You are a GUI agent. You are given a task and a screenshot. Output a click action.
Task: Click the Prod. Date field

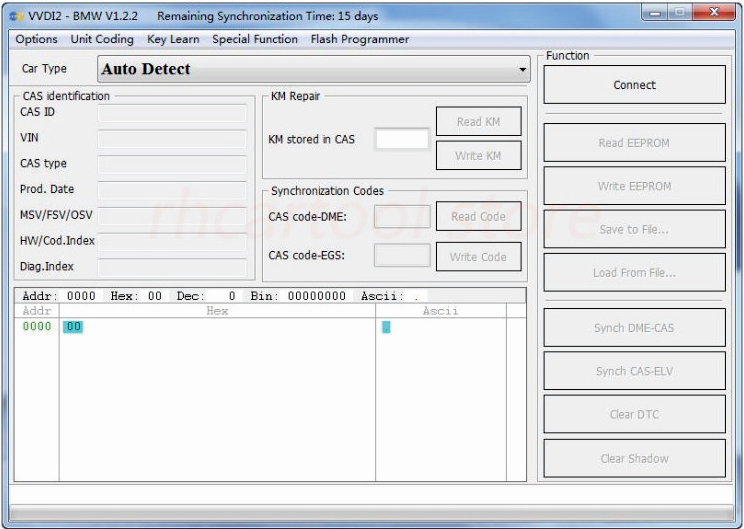(x=172, y=190)
